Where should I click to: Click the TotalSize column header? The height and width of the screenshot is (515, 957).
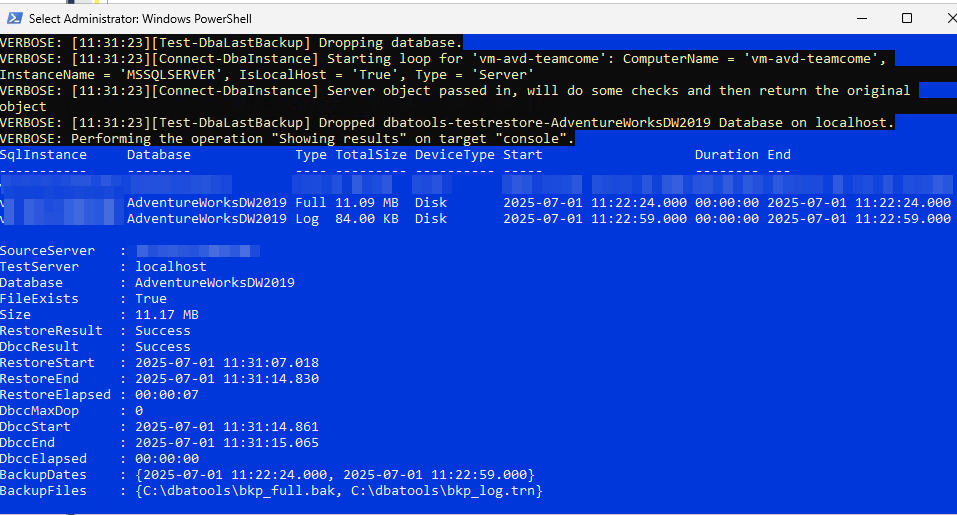(x=371, y=155)
